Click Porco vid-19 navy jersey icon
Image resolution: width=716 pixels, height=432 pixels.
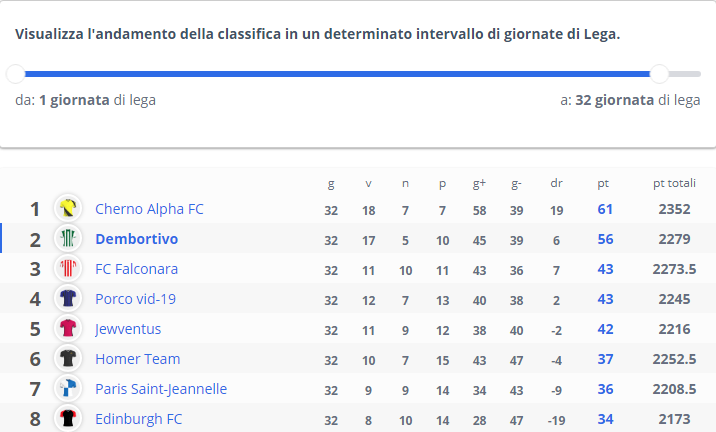tap(68, 298)
